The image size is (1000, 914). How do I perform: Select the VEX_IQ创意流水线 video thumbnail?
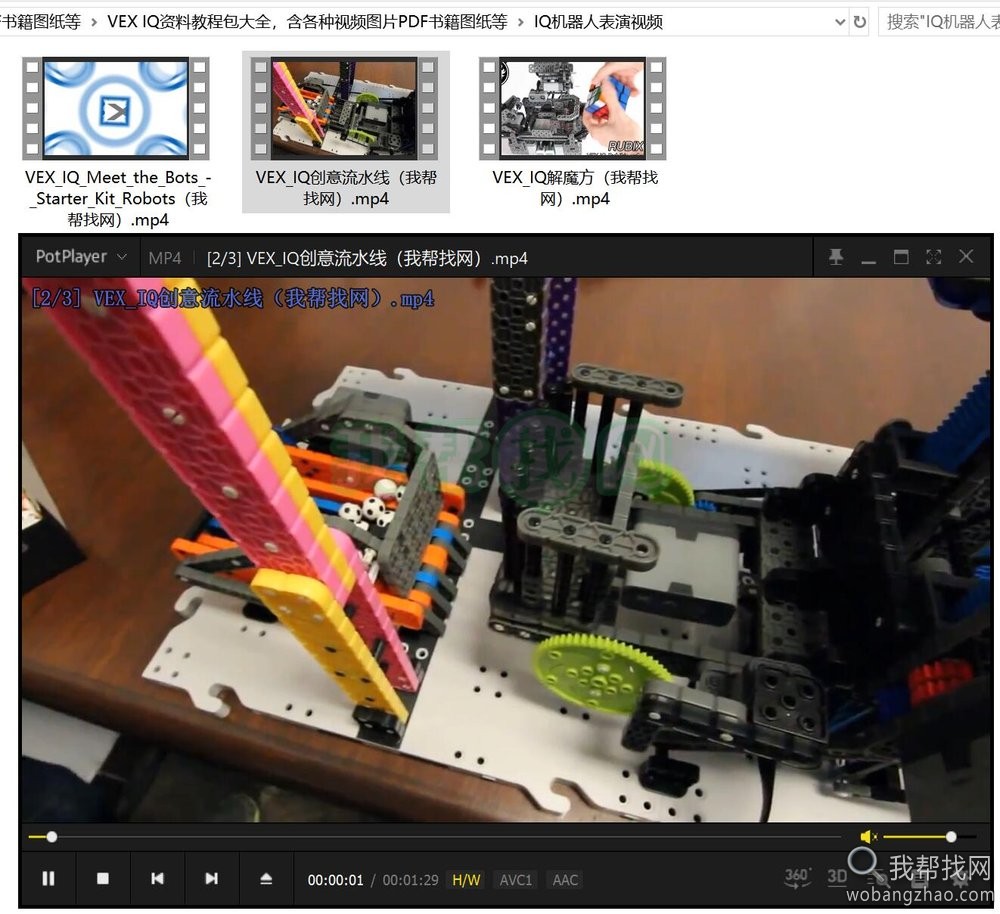point(344,108)
